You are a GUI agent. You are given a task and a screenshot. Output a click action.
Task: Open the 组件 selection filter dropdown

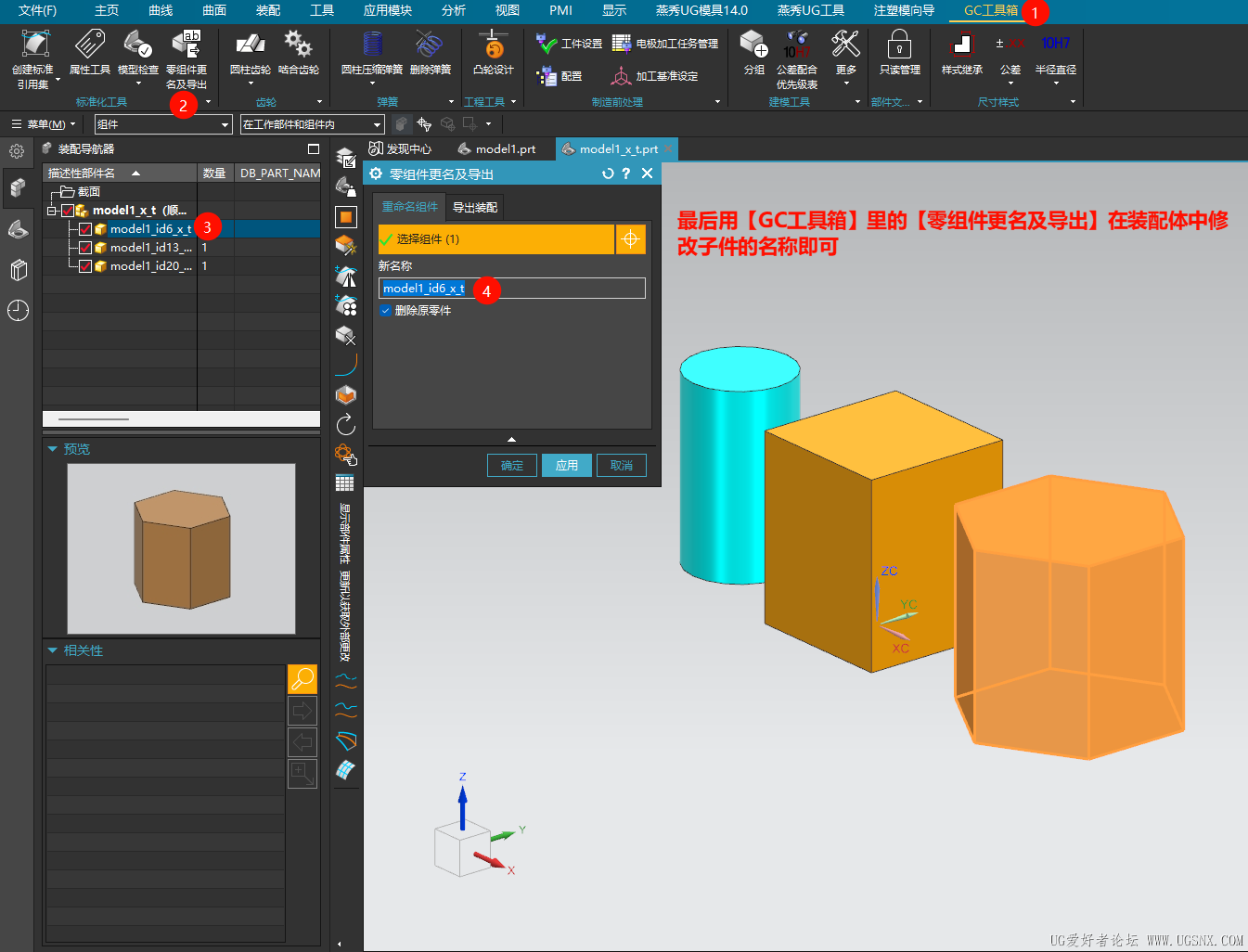pyautogui.click(x=163, y=124)
